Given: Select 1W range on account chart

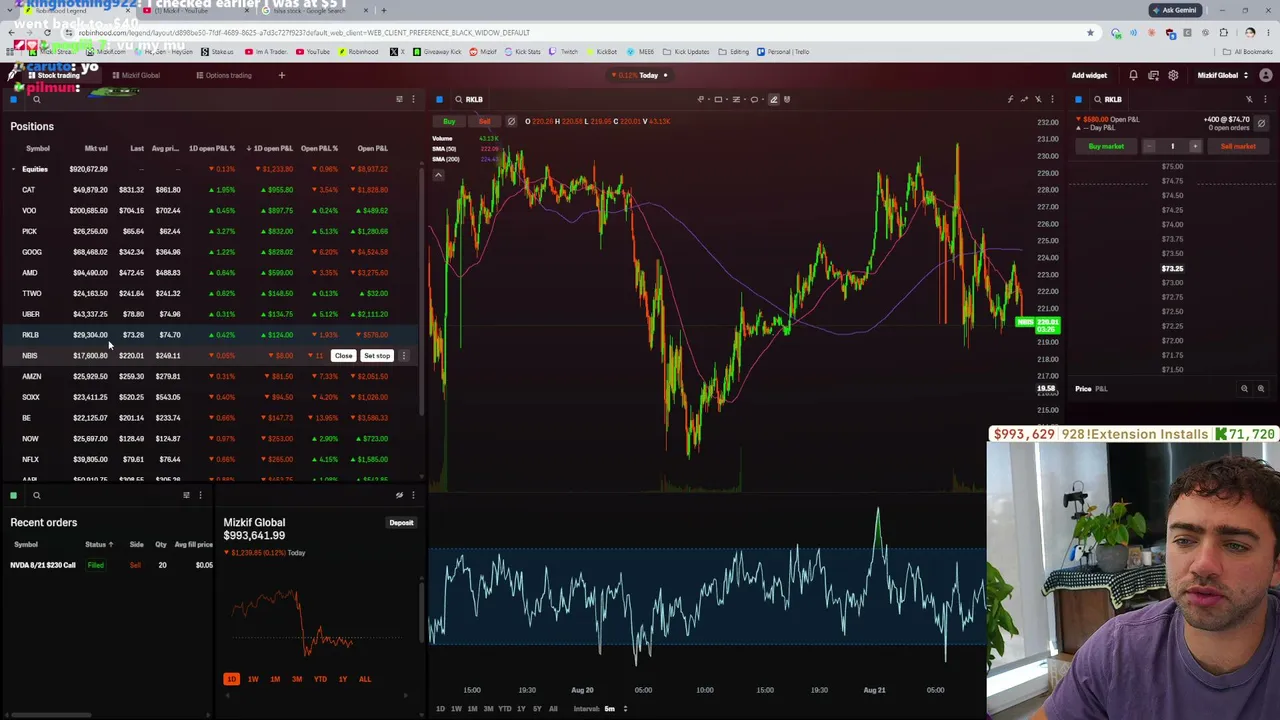Looking at the screenshot, I should [x=253, y=679].
